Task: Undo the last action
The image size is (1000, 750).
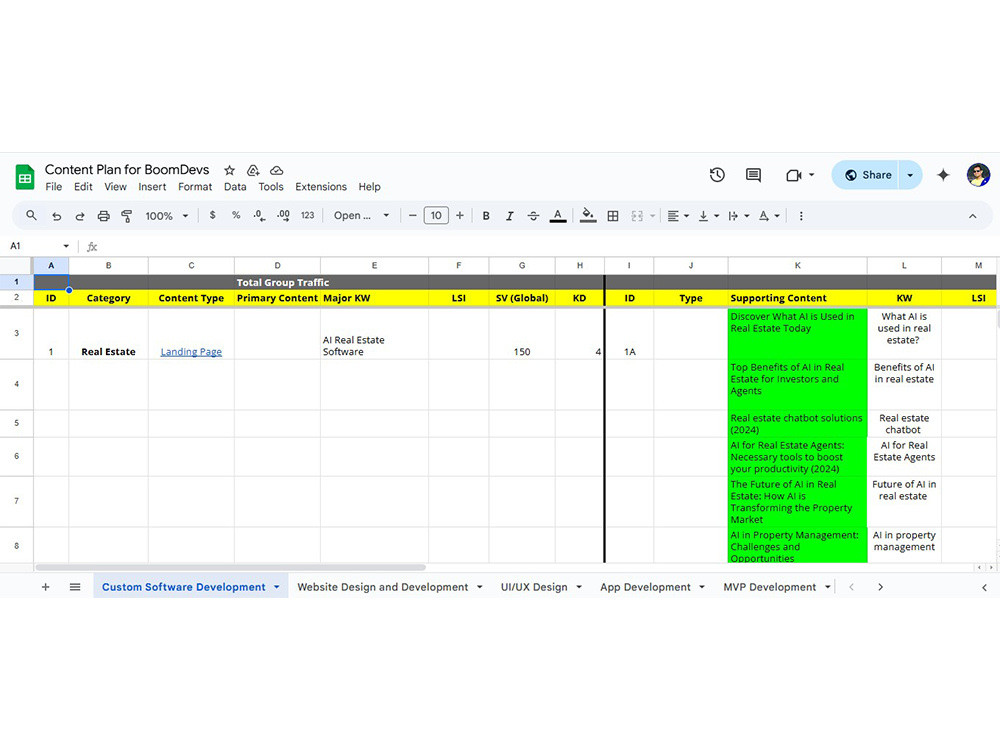Action: click(57, 216)
